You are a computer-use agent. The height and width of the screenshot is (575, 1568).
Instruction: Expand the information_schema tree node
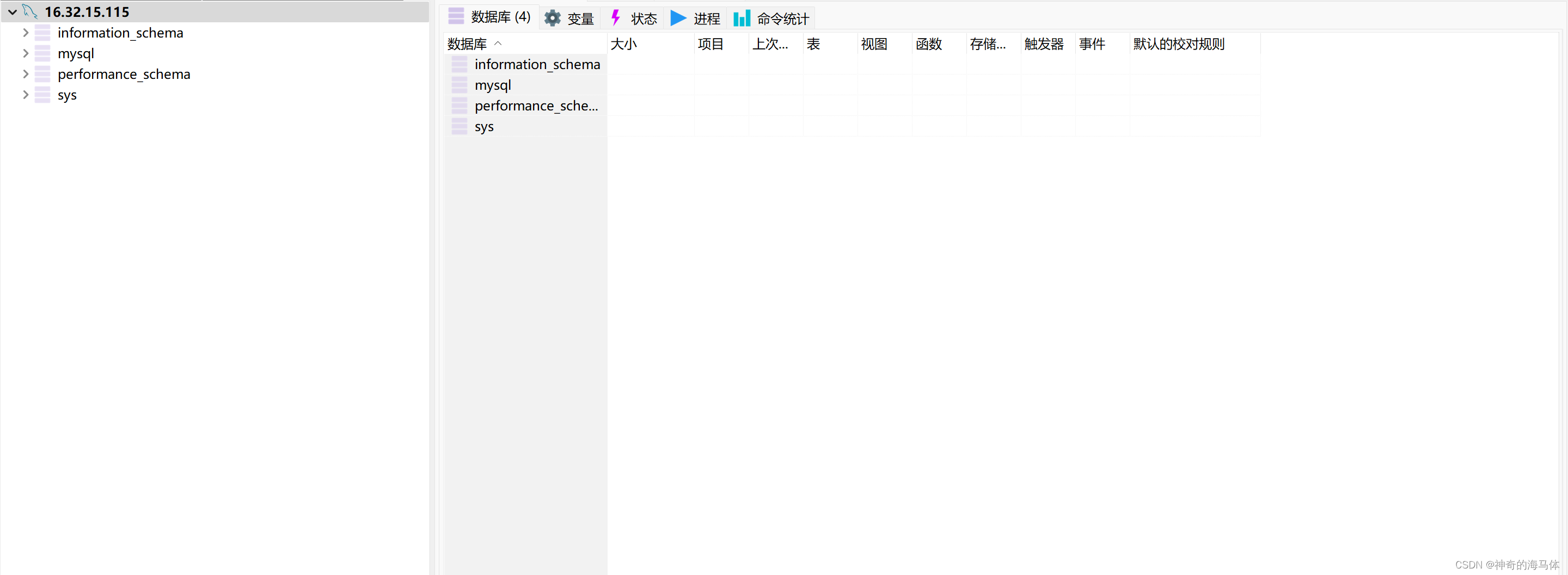[x=26, y=33]
